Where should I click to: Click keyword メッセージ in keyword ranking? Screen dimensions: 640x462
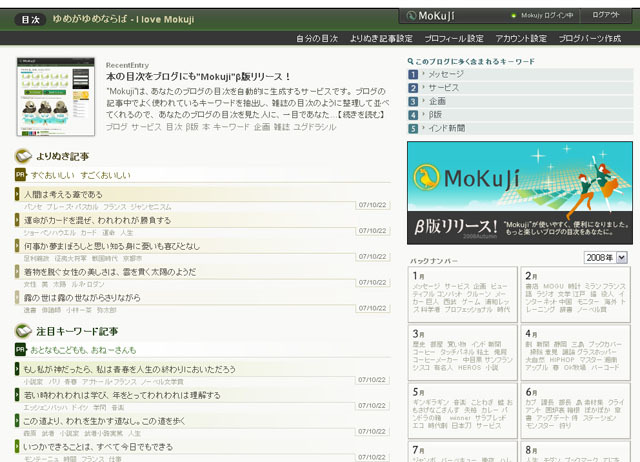click(x=446, y=74)
